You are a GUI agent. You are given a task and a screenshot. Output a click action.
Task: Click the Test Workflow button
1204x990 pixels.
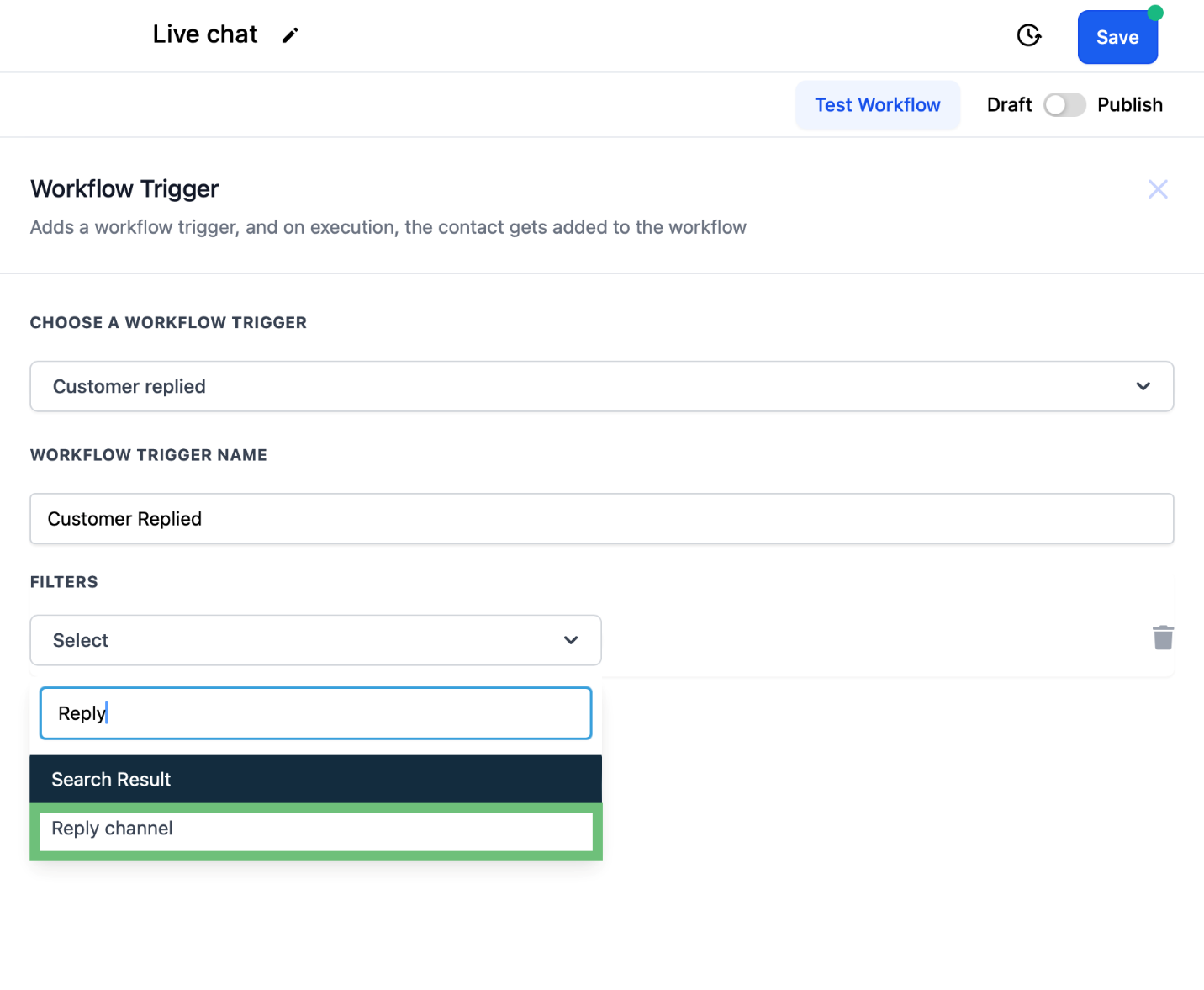pyautogui.click(x=878, y=105)
